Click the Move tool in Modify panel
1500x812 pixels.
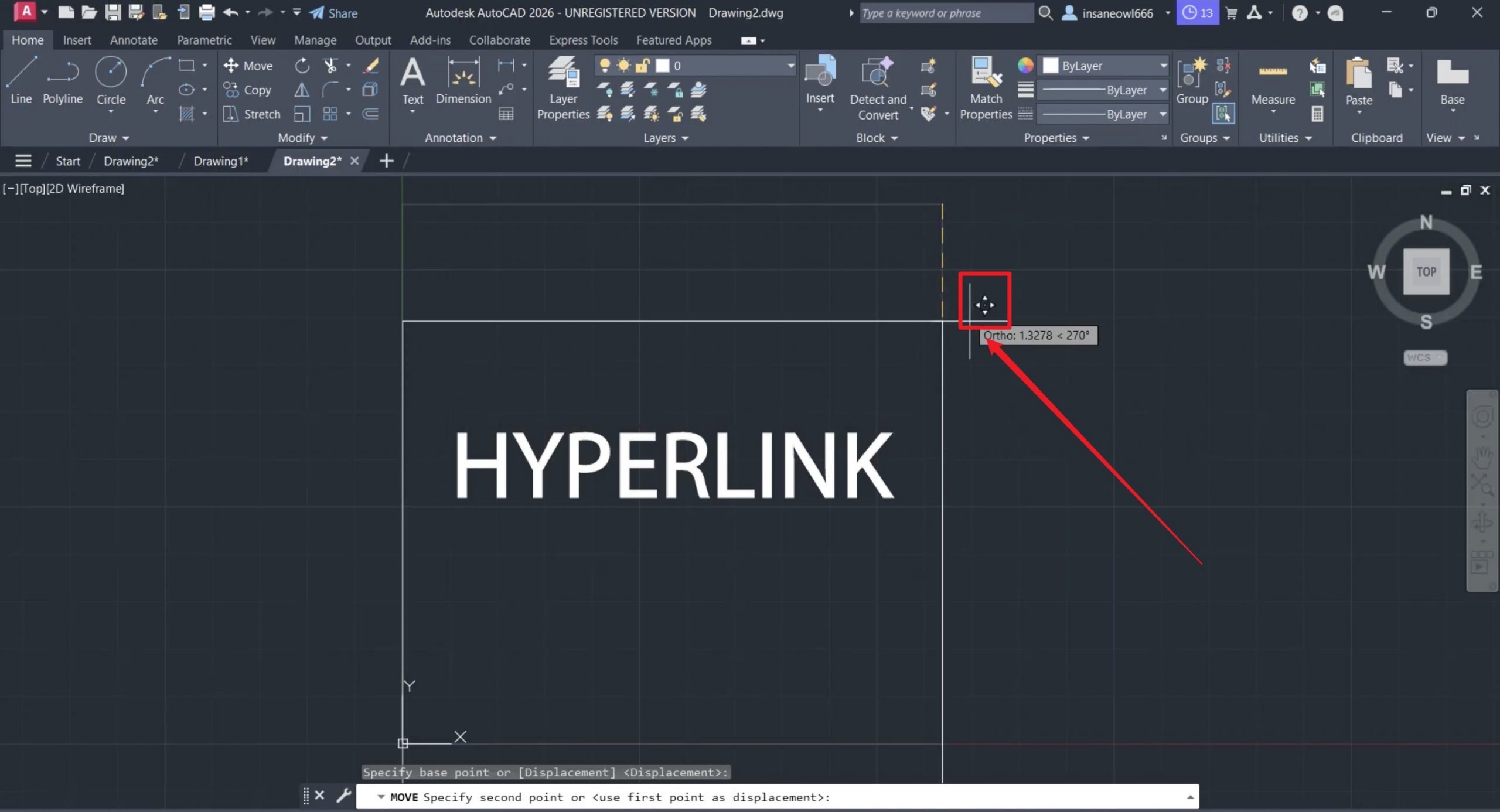pyautogui.click(x=248, y=66)
